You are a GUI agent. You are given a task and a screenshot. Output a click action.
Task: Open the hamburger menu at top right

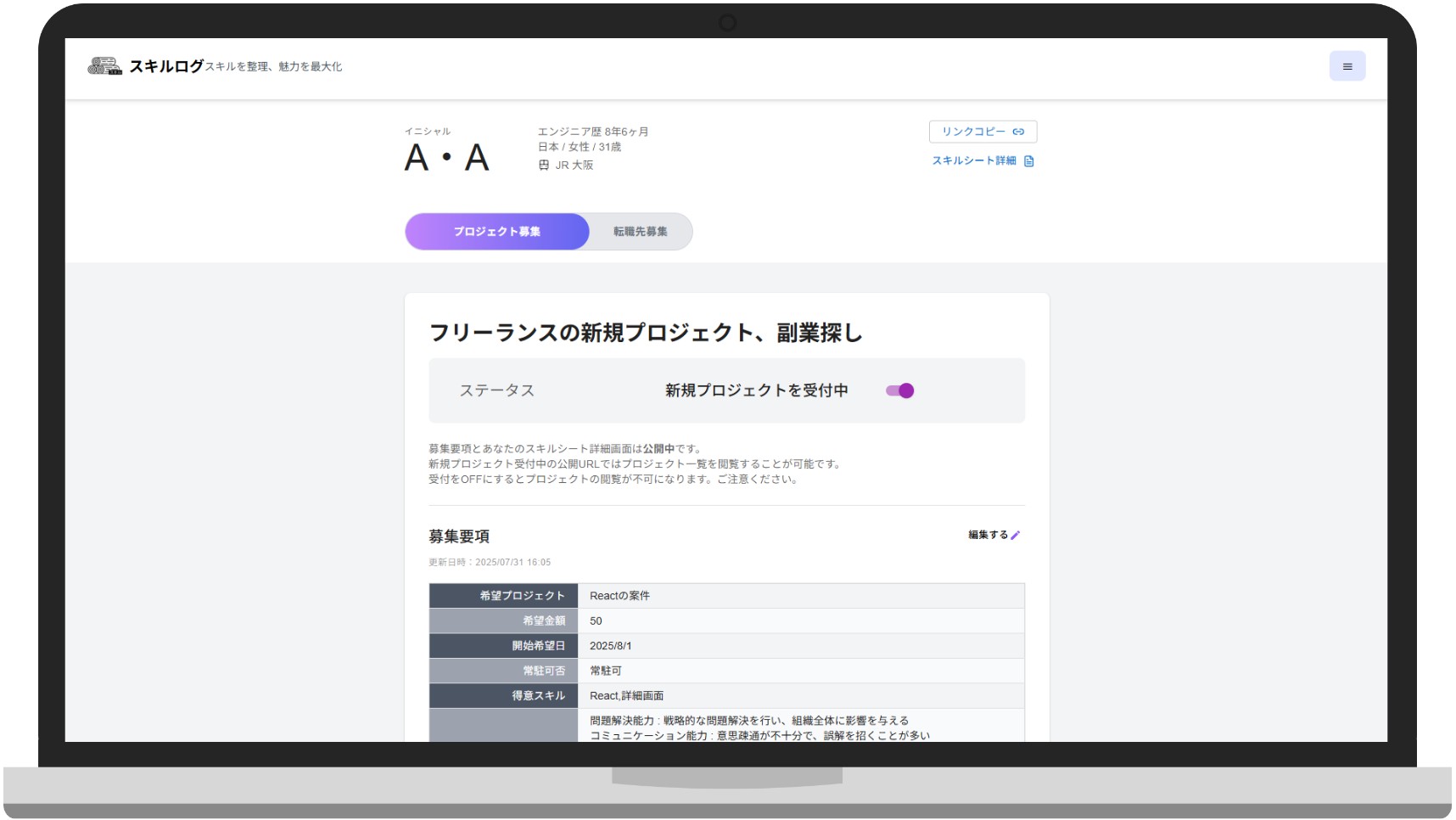1347,65
